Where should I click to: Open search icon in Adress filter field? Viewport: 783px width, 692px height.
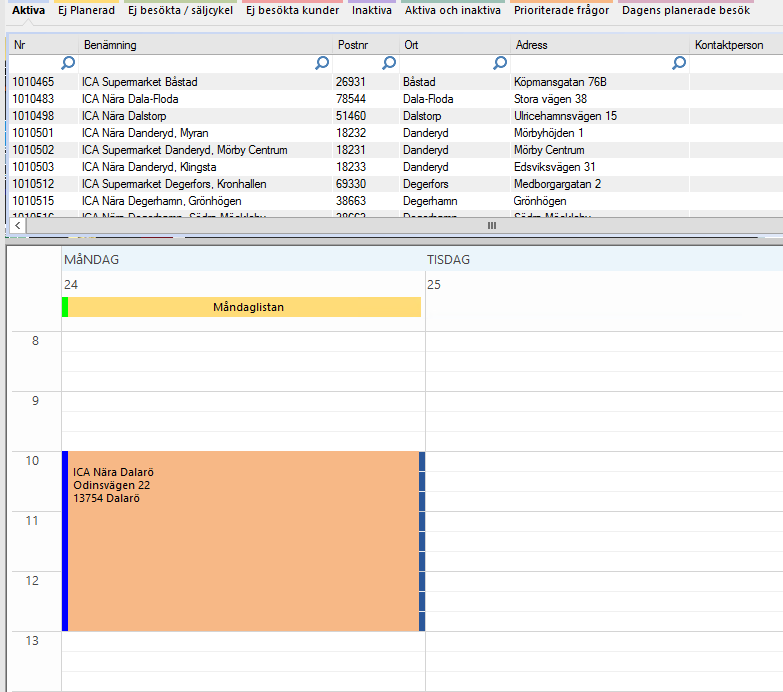(679, 63)
